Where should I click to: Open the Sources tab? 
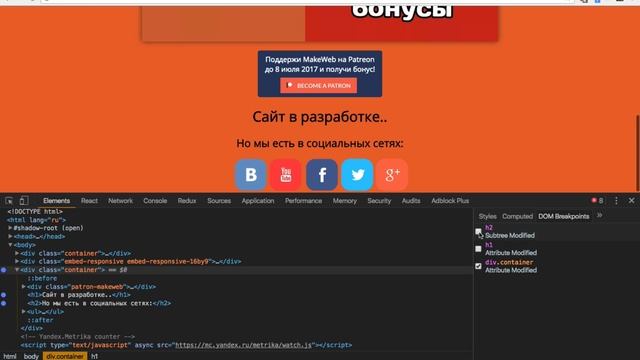219,201
